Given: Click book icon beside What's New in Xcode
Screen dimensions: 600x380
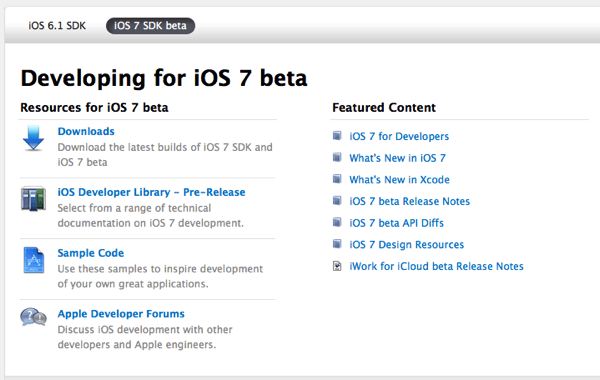Looking at the screenshot, I should pyautogui.click(x=337, y=179).
